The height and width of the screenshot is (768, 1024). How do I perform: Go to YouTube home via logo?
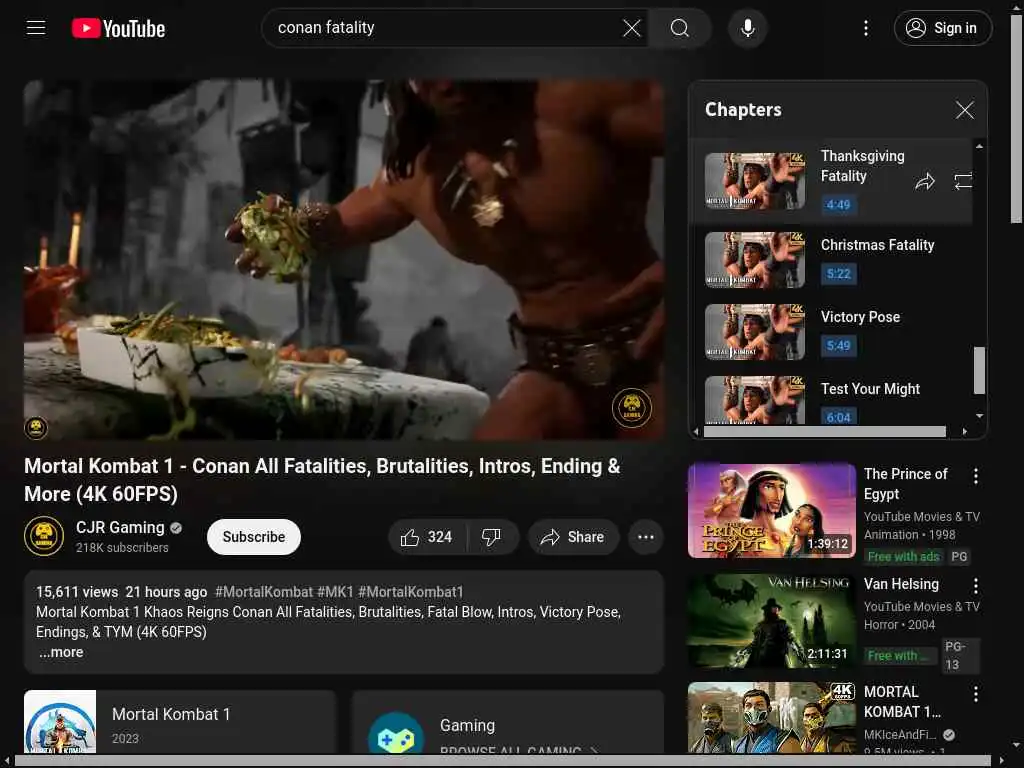118,28
